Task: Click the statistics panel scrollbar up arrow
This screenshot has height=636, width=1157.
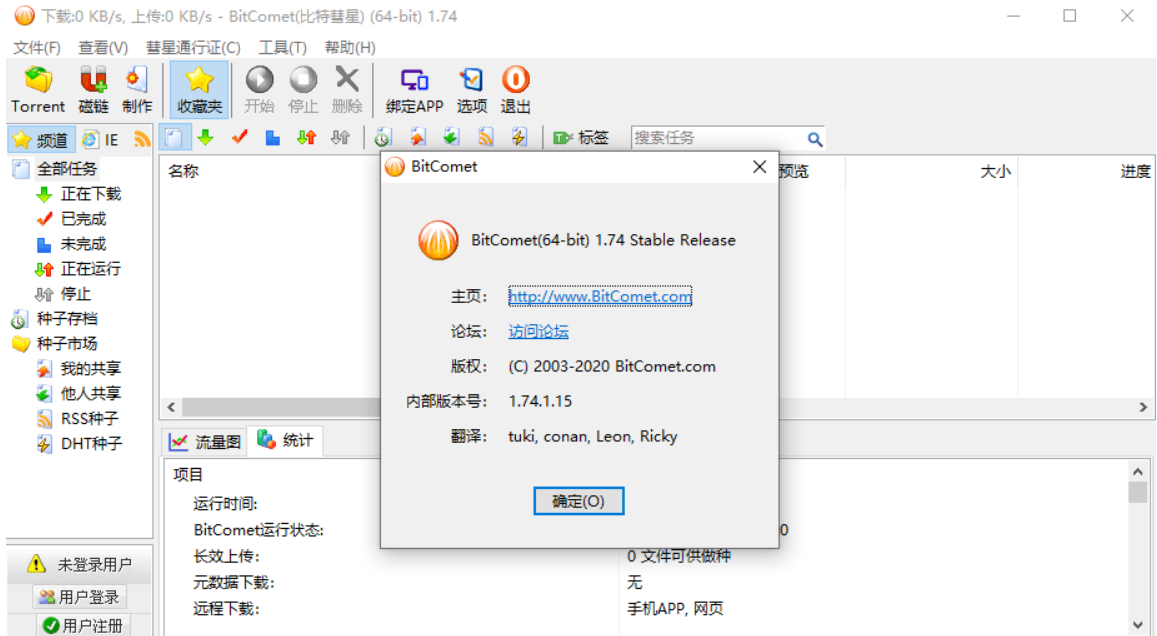Action: (1138, 471)
